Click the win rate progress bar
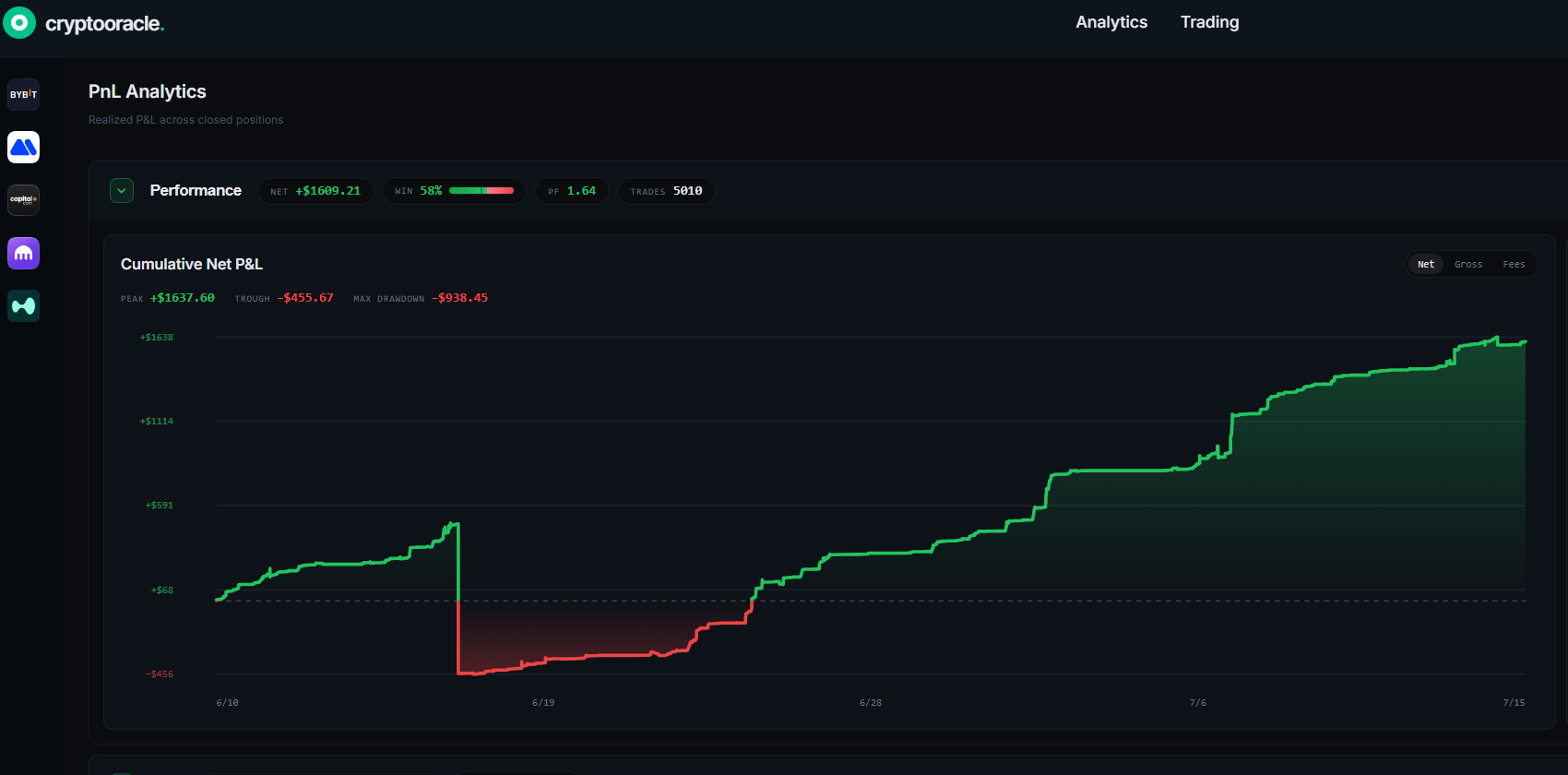This screenshot has width=1568, height=775. coord(481,191)
